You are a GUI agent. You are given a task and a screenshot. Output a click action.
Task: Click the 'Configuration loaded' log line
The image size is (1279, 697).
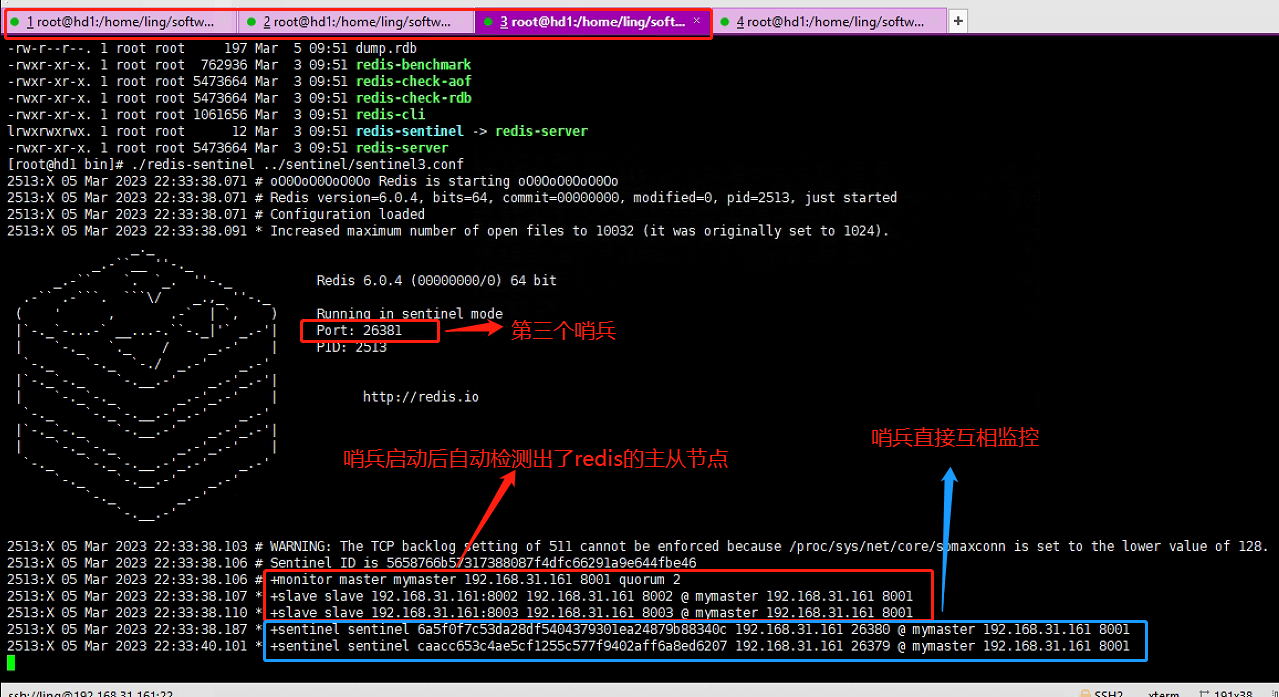[347, 214]
